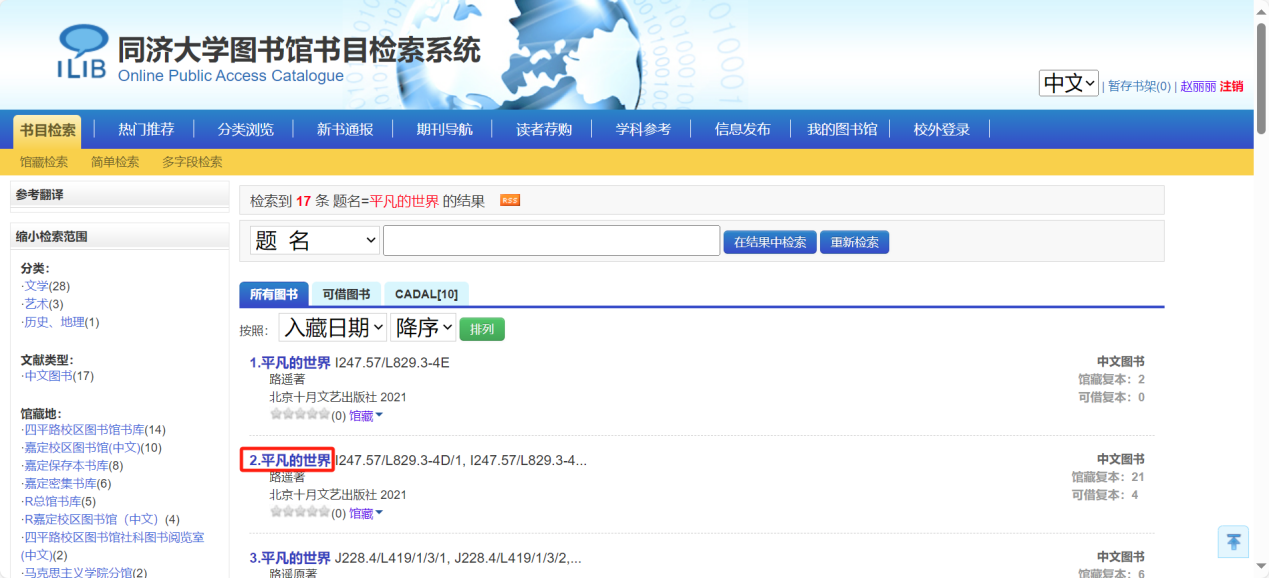Filter by 文学 category link
Image resolution: width=1269 pixels, height=578 pixels.
pyautogui.click(x=37, y=286)
